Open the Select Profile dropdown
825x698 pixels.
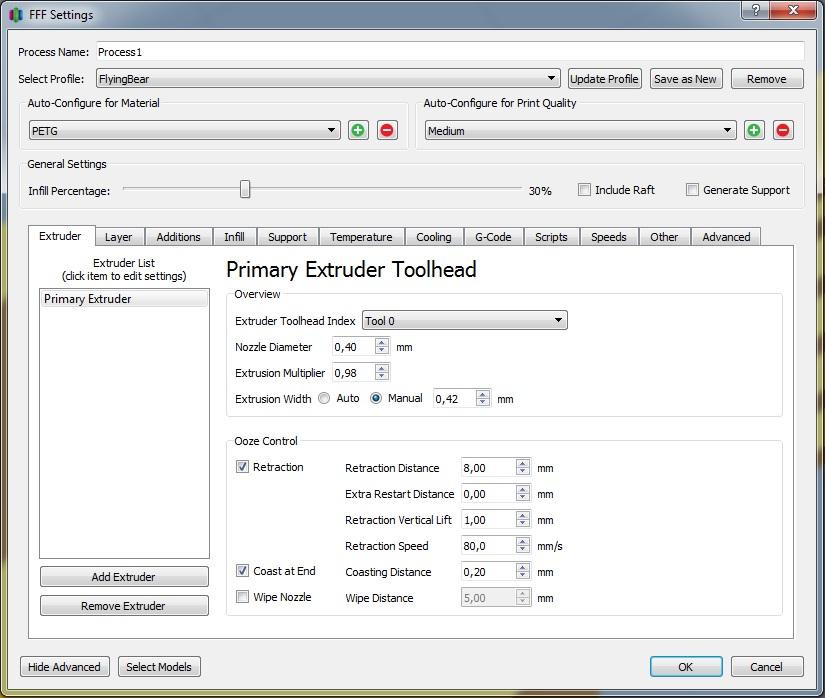(551, 79)
